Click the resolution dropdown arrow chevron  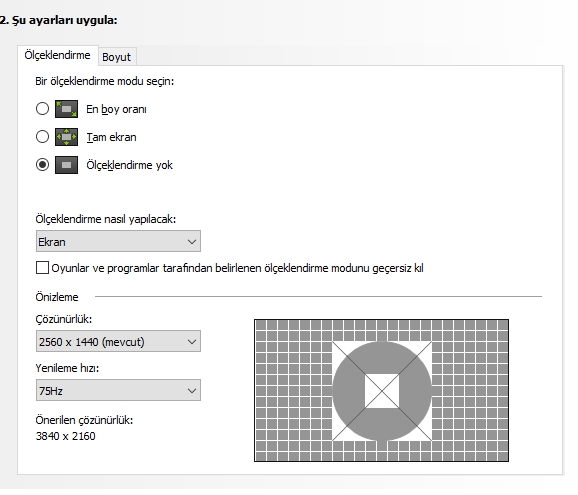click(x=192, y=342)
